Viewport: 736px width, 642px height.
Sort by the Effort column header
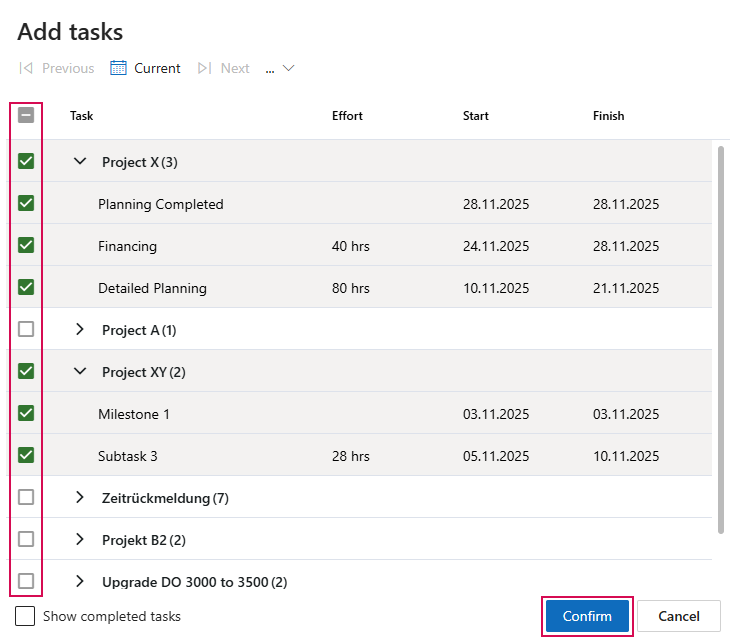coord(347,116)
